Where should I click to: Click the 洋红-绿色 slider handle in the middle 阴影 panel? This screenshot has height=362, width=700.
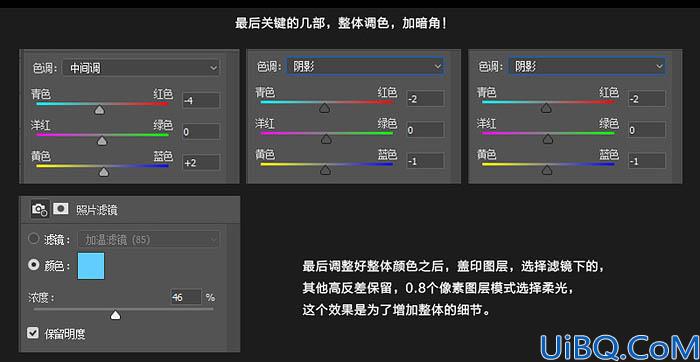click(326, 139)
